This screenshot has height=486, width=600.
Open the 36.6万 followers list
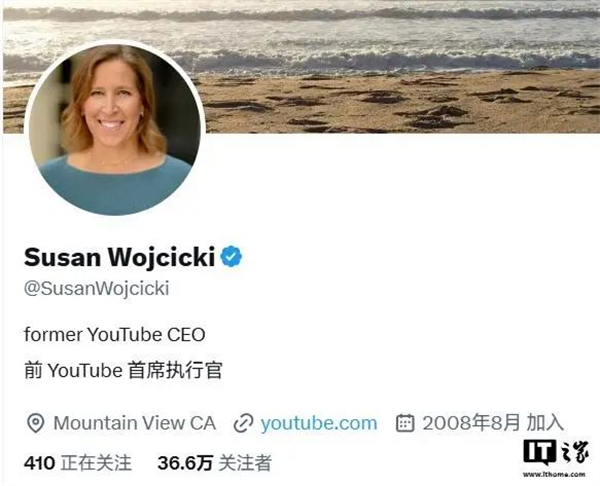point(214,463)
